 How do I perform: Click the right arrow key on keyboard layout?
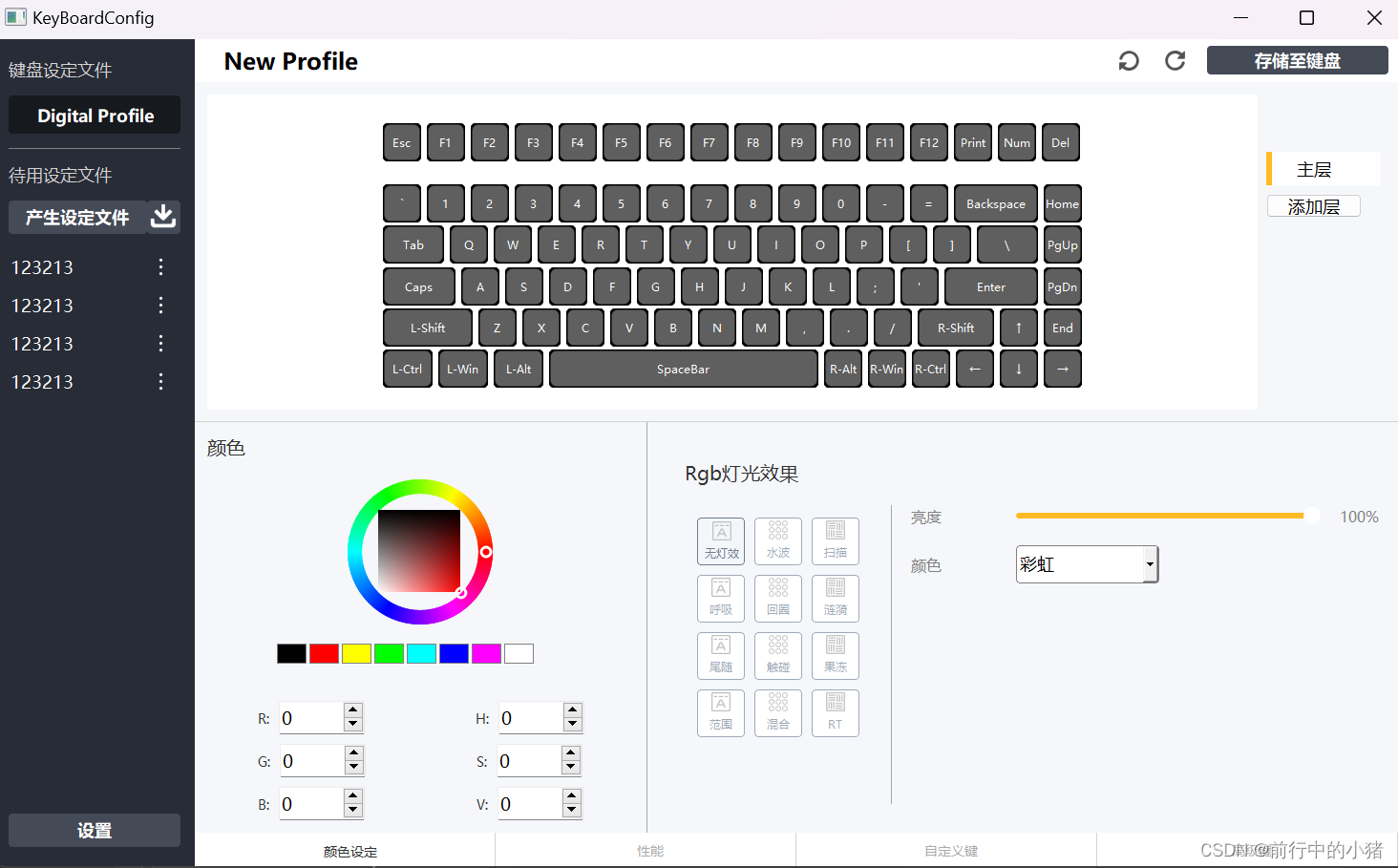coord(1063,369)
